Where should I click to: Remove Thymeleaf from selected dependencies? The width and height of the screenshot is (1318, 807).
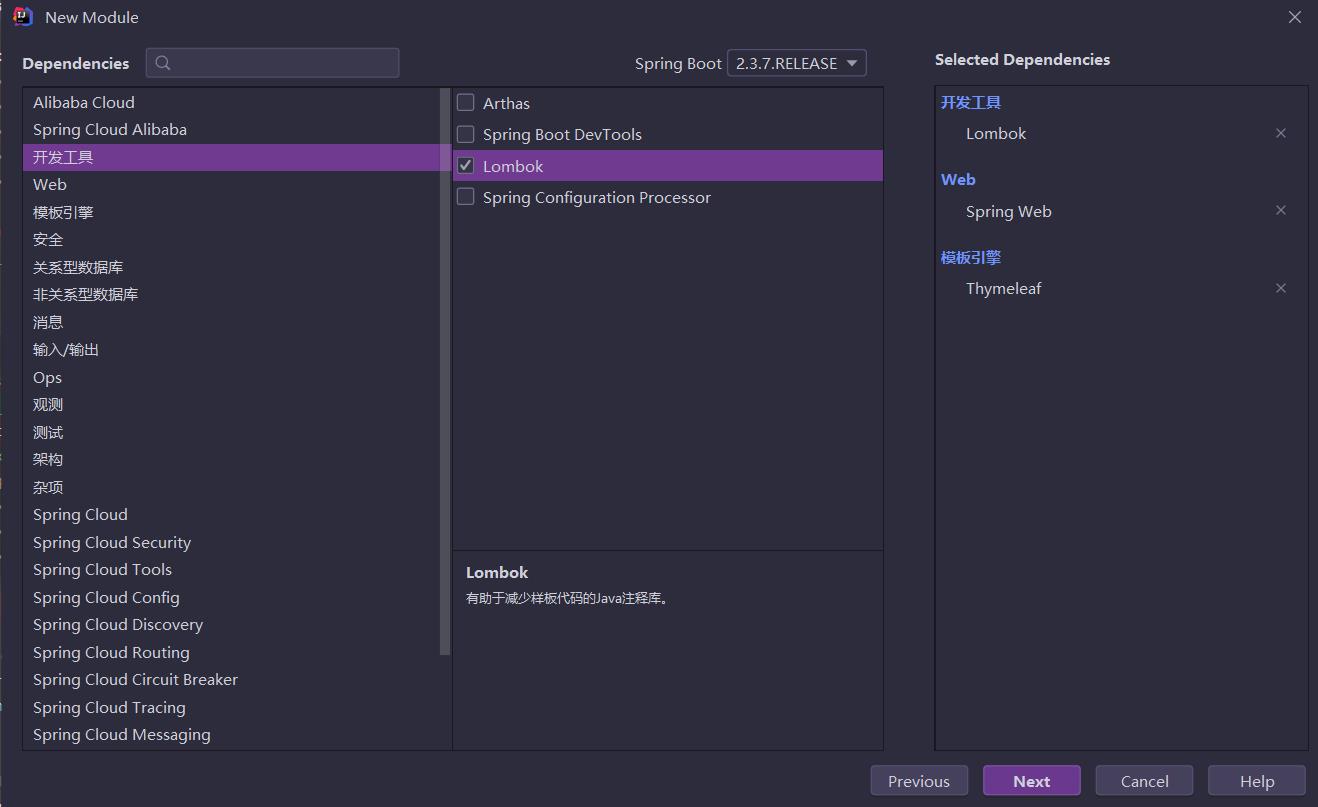[x=1280, y=288]
